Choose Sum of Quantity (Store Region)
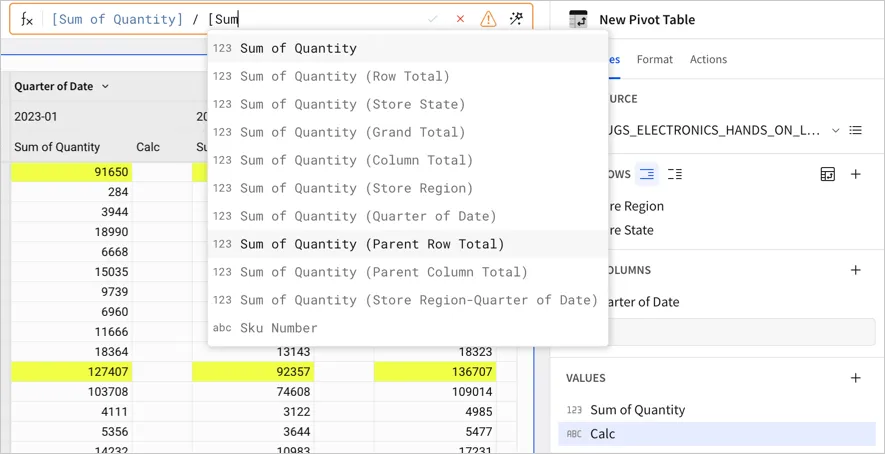The image size is (885, 454). click(408, 188)
